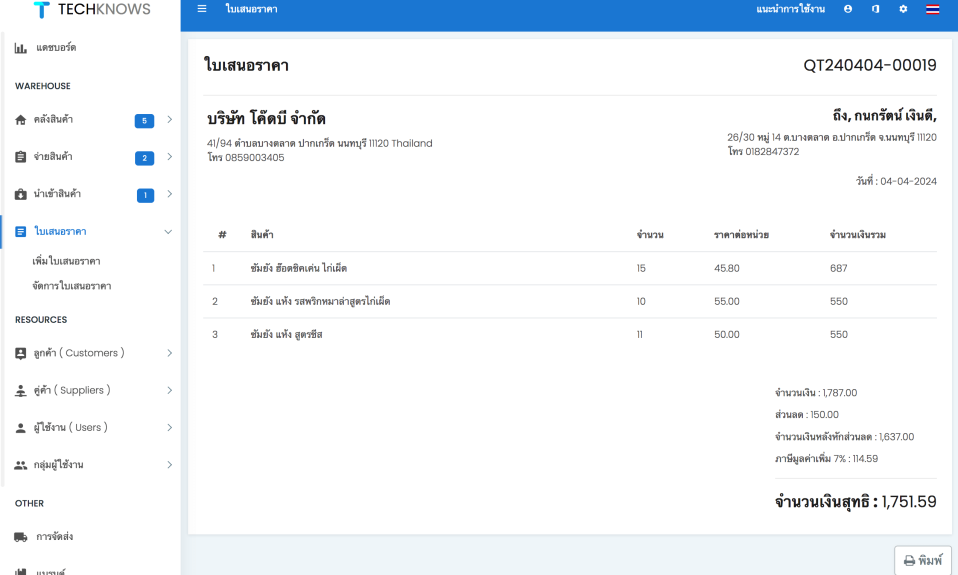Viewport: 958px width, 575px height.
Task: Click the badge showing 1 on นำเข้าสินค้า
Action: (145, 195)
